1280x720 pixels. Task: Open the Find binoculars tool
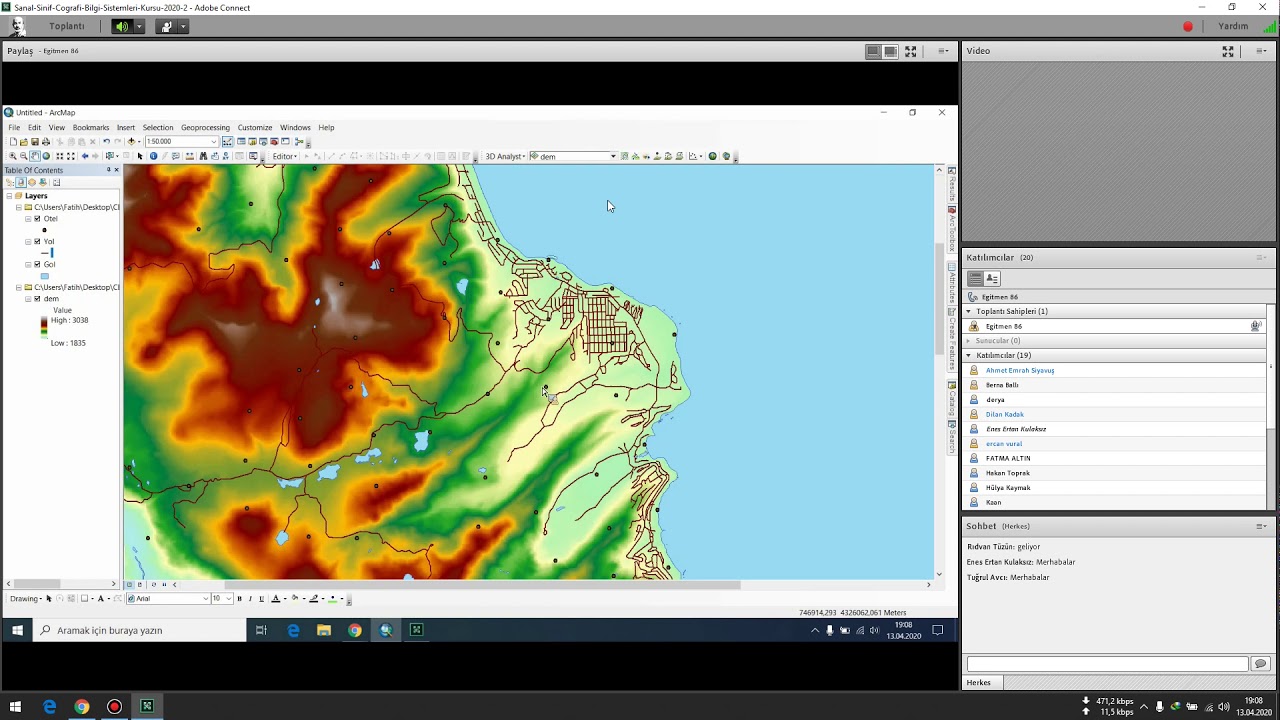[203, 156]
